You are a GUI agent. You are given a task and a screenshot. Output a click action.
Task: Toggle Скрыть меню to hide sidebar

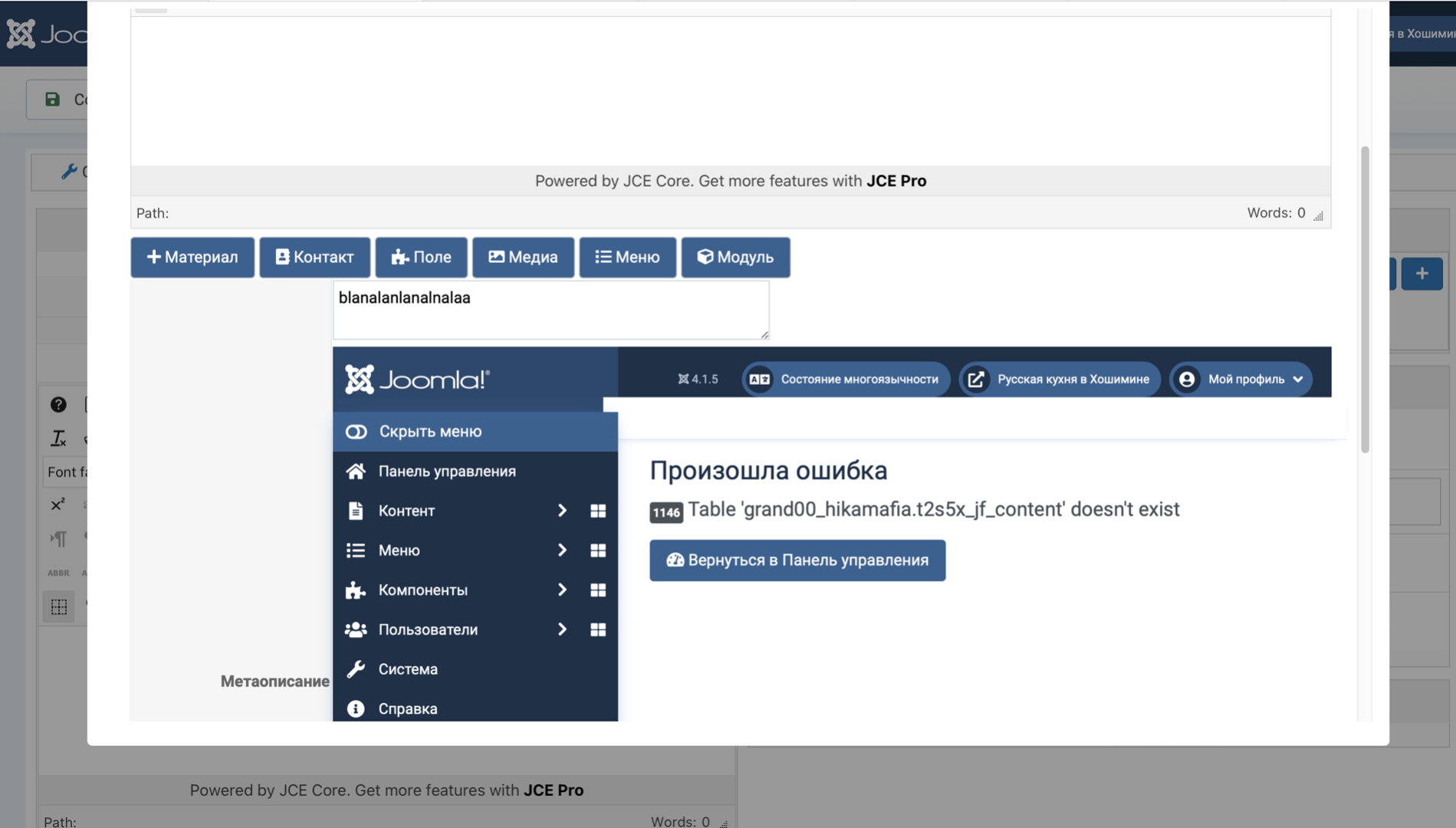(x=475, y=432)
